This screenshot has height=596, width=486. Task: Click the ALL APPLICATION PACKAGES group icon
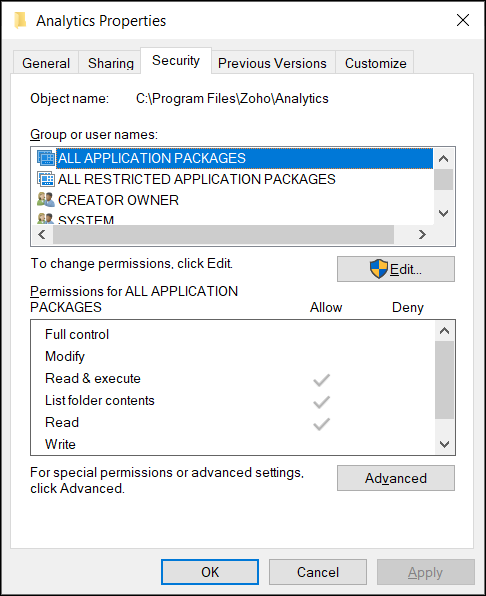[x=46, y=158]
